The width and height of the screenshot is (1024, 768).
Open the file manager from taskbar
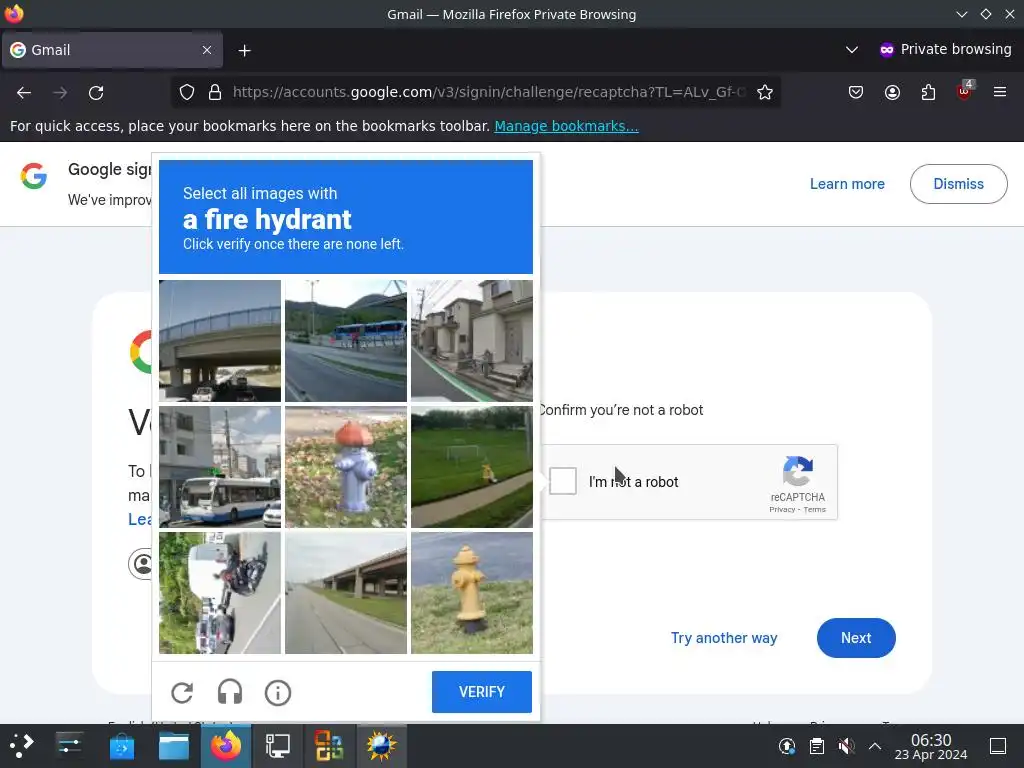pos(174,746)
